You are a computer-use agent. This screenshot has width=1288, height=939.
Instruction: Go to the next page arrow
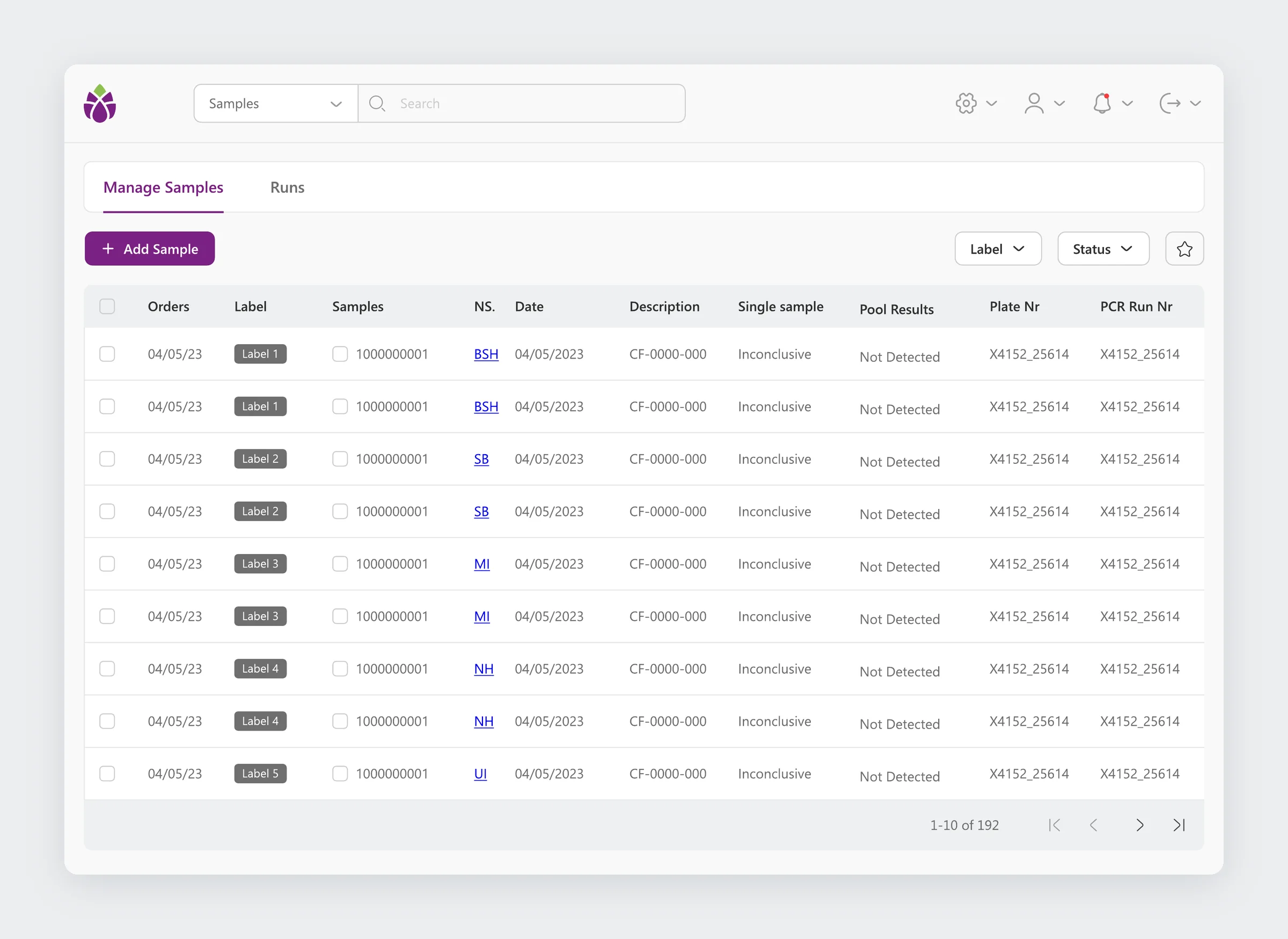point(1140,825)
